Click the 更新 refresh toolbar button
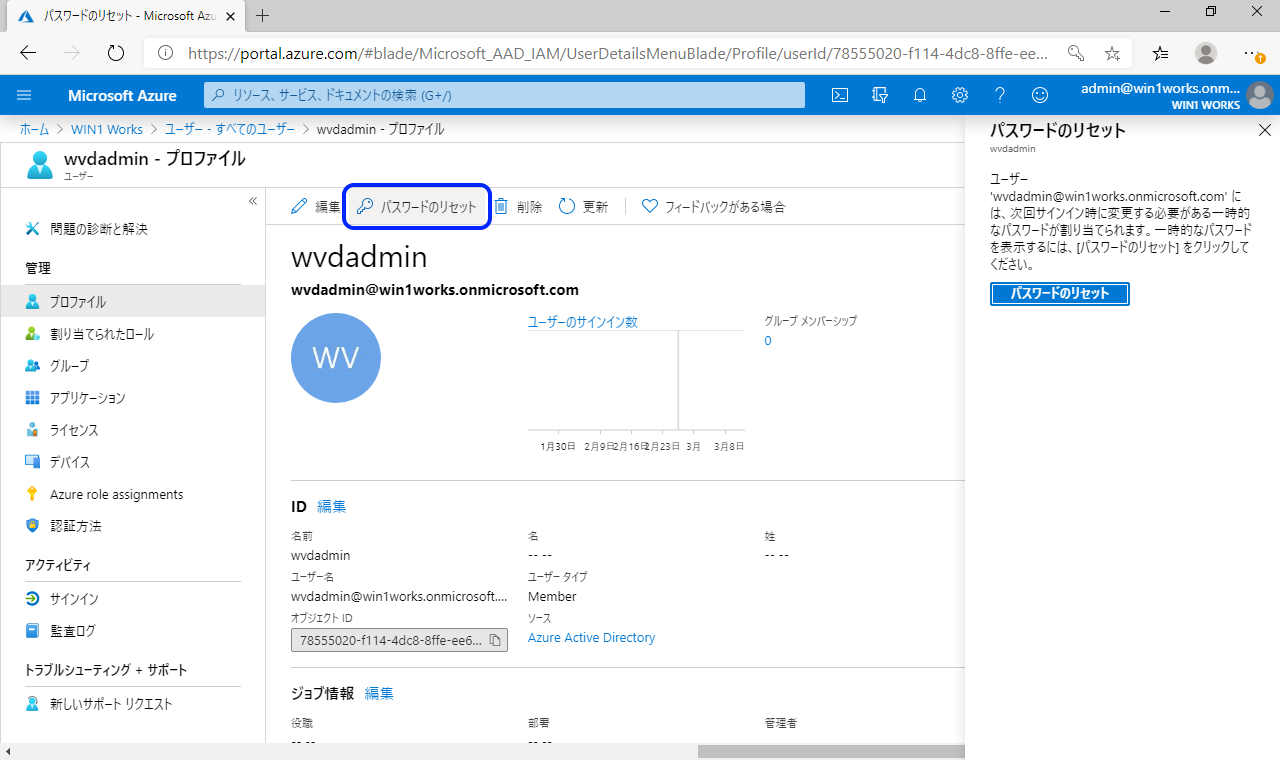Image resolution: width=1280 pixels, height=760 pixels. 583,207
